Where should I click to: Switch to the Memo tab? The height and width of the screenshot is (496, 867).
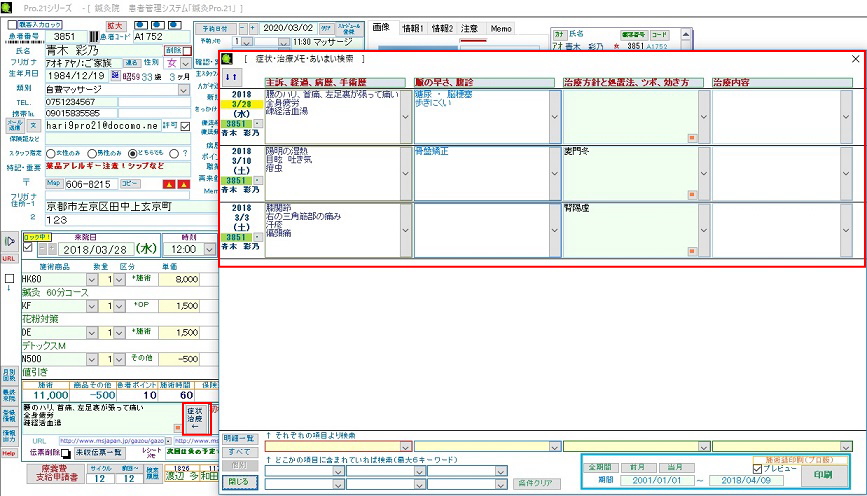(501, 28)
